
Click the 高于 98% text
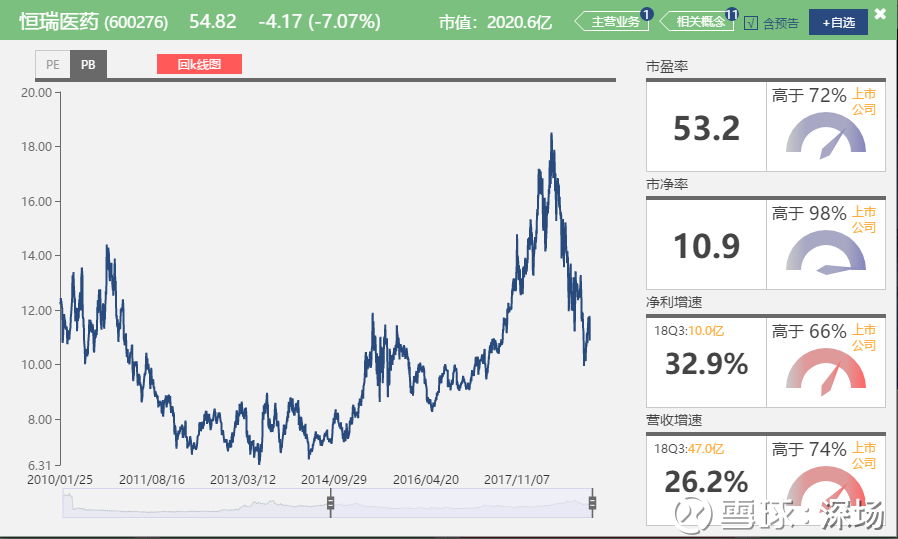coord(809,214)
